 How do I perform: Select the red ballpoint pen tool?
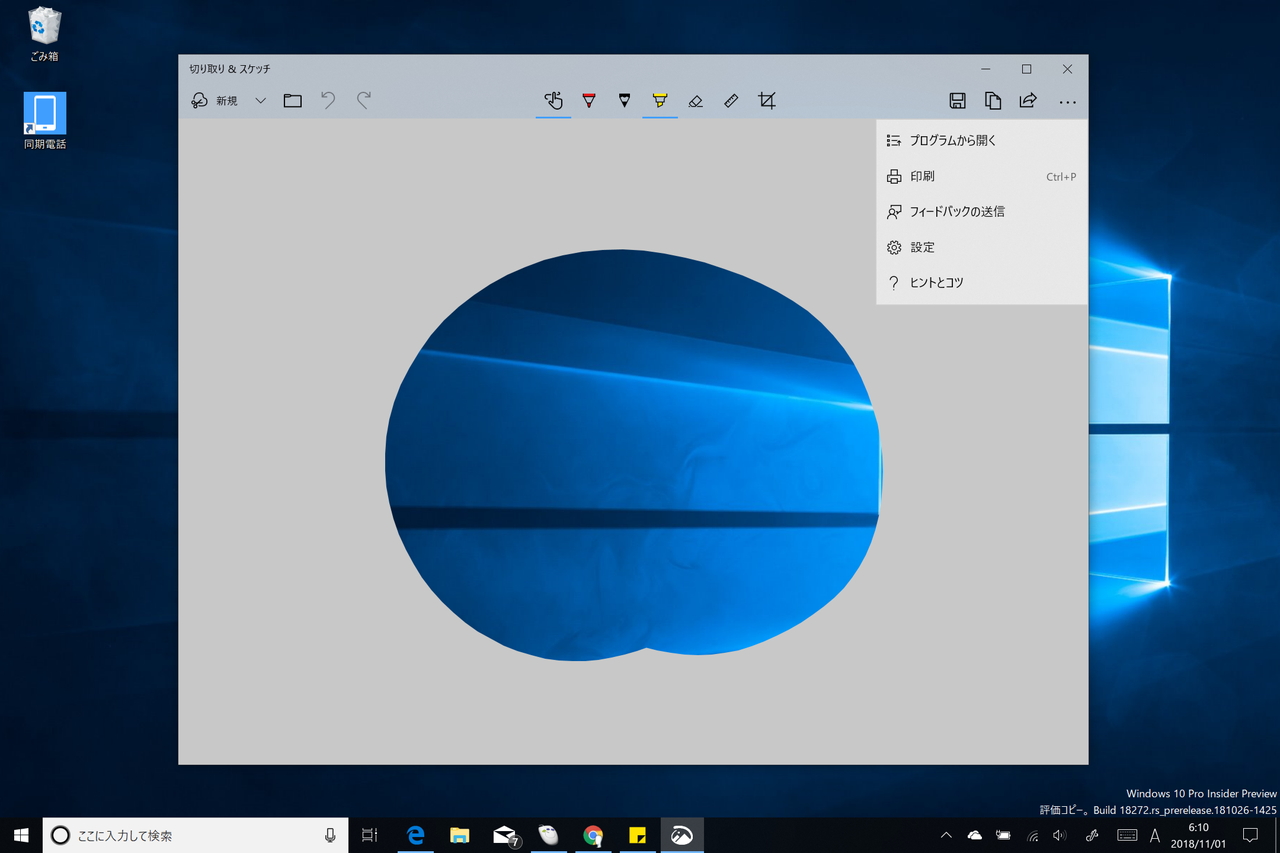point(589,100)
